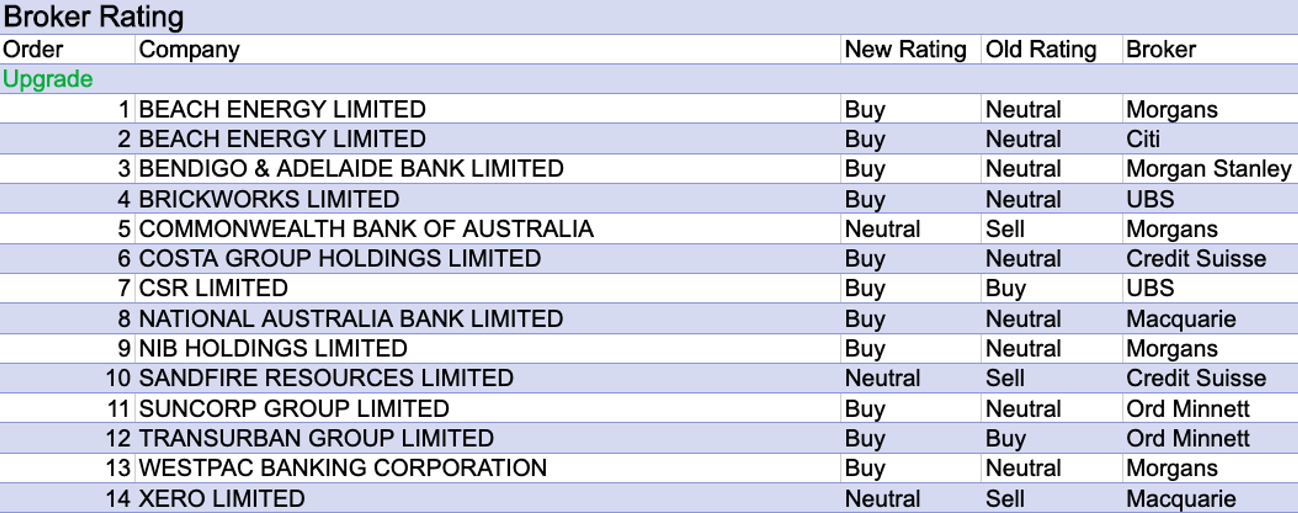Image resolution: width=1298 pixels, height=513 pixels.
Task: Select the XERO LIMITED company cell
Action: coord(222,499)
